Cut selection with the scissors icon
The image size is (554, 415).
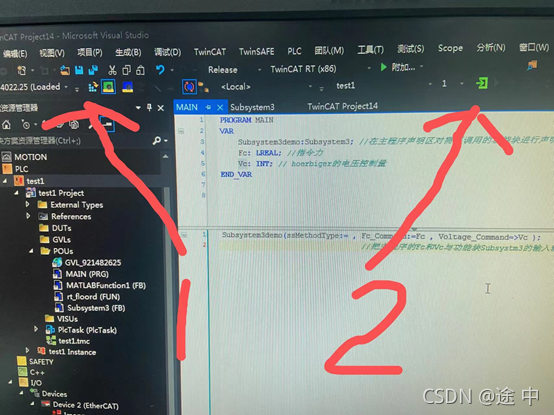click(x=112, y=70)
